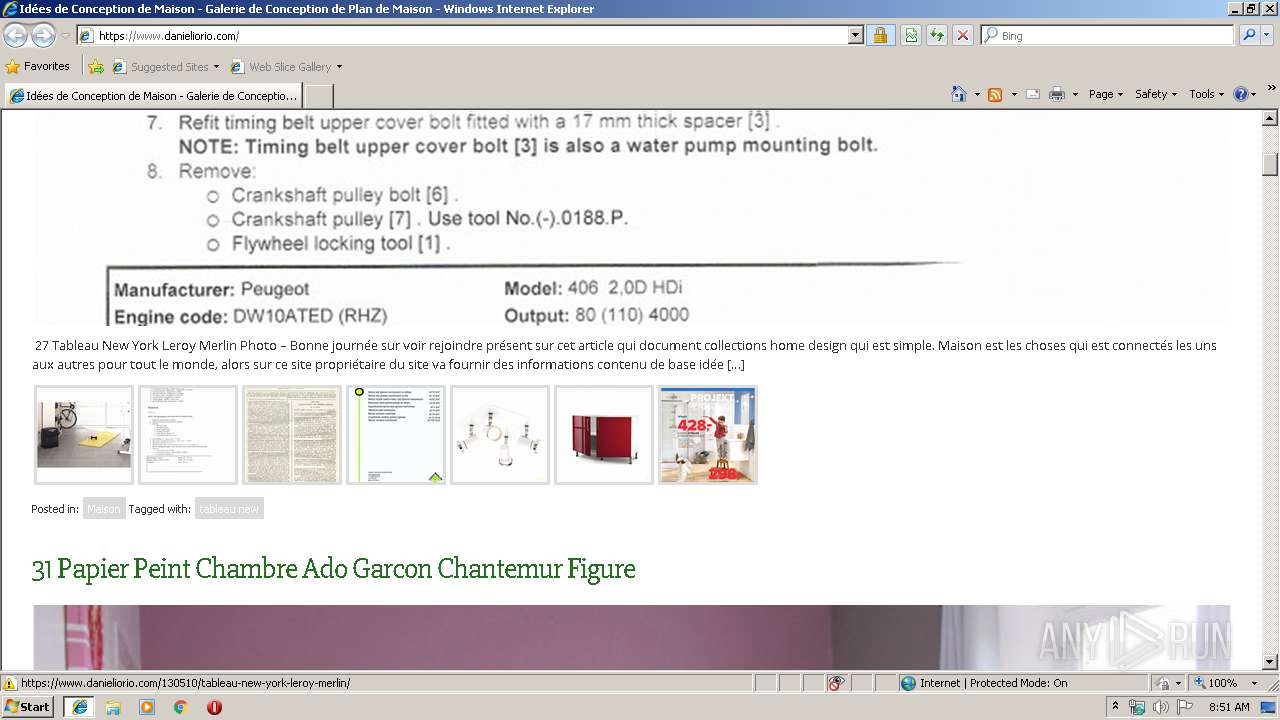Click the popup blocker status icon
The height and width of the screenshot is (720, 1280).
click(836, 683)
